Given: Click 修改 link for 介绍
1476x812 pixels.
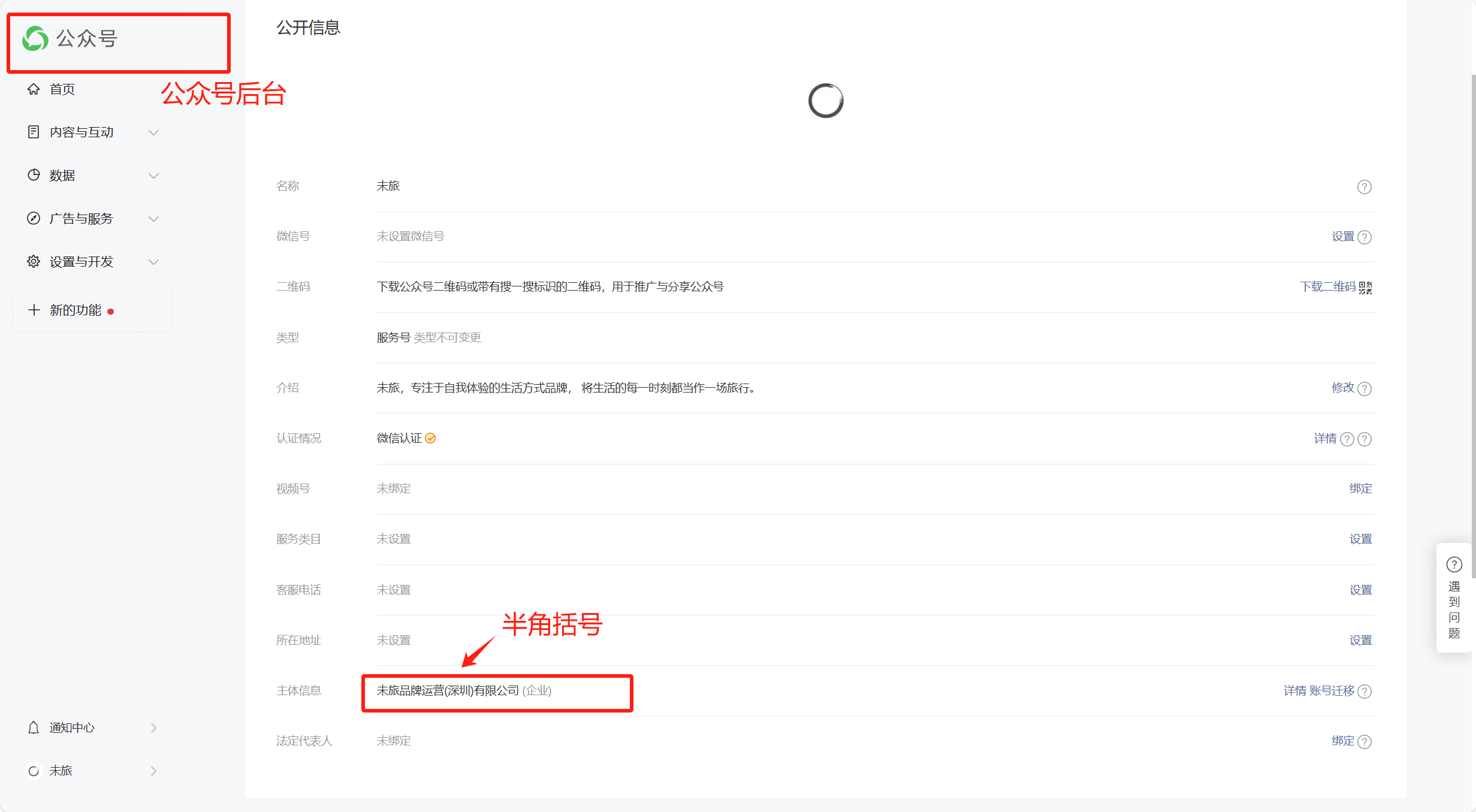Looking at the screenshot, I should pos(1342,388).
